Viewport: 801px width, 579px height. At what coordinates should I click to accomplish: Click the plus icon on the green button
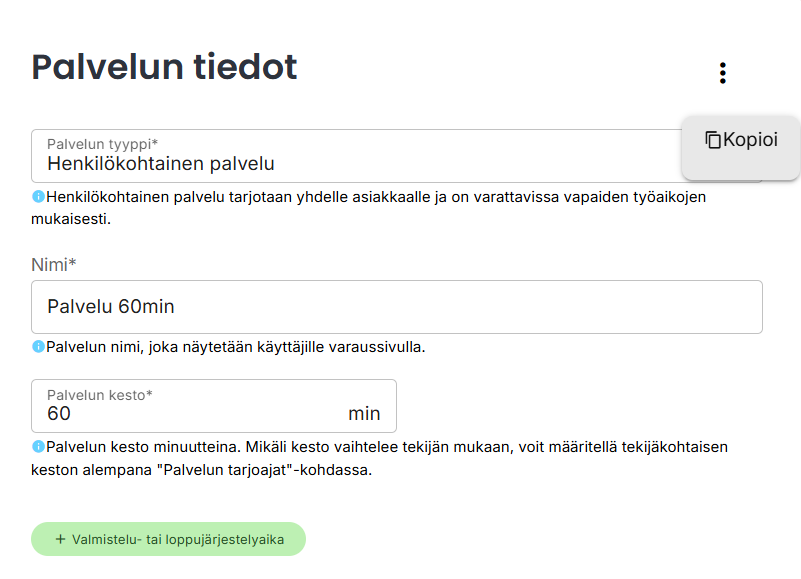(60, 539)
